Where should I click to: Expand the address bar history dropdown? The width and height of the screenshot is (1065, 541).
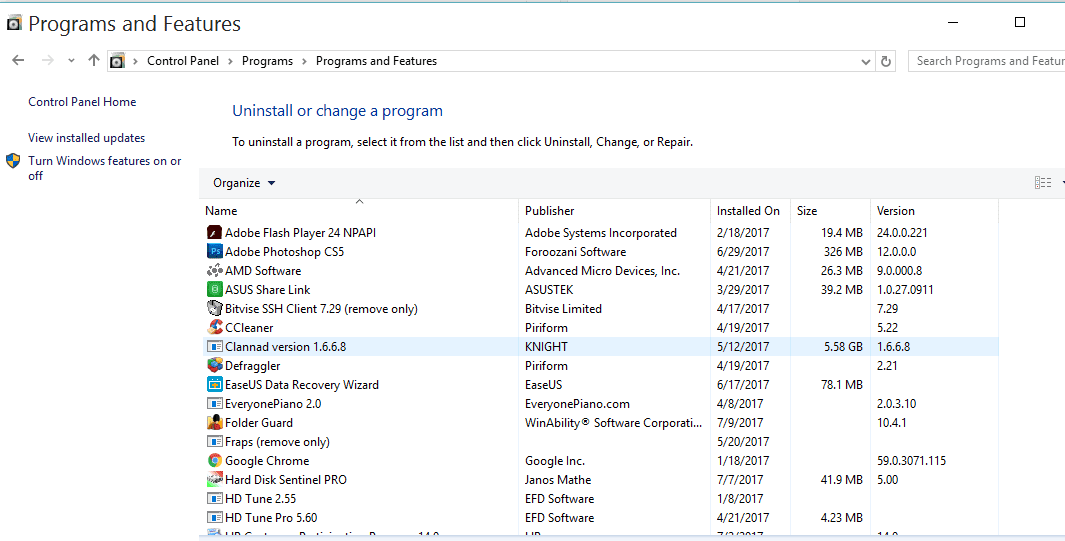point(865,61)
